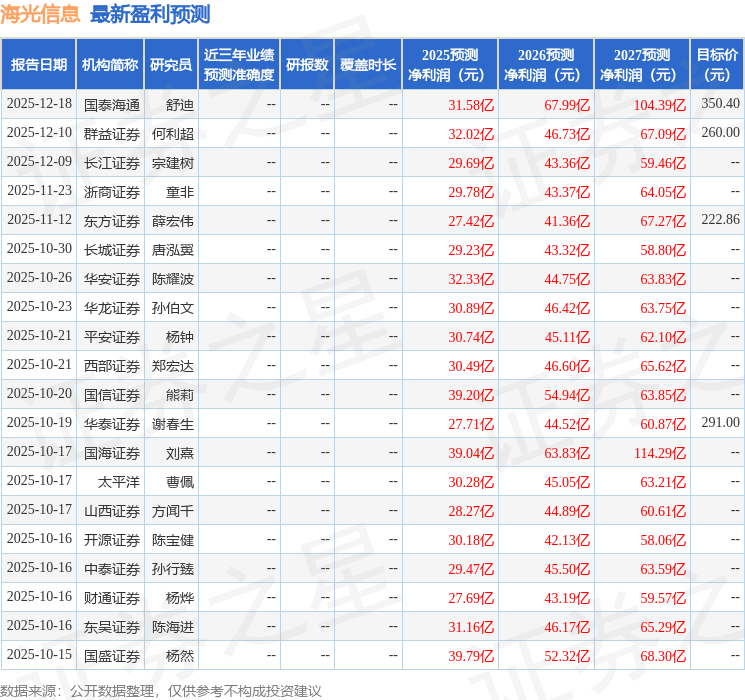Click the 研报数 column header

(x=307, y=65)
